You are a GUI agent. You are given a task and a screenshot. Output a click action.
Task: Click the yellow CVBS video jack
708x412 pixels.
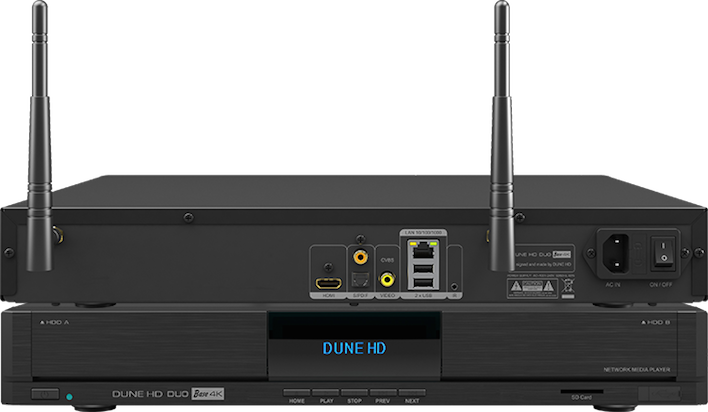point(387,279)
